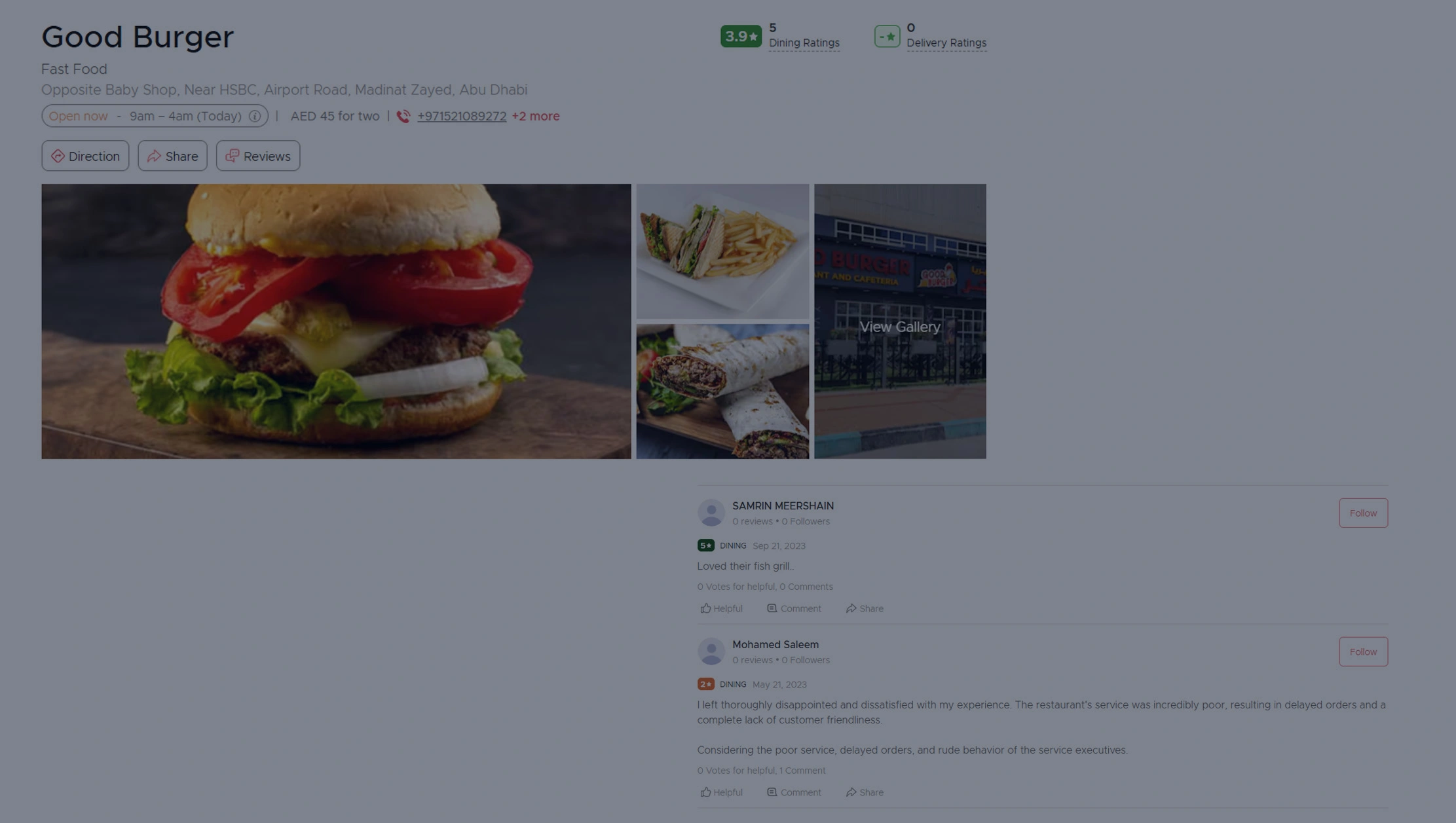Share Mohamed Saleem's review

[865, 792]
